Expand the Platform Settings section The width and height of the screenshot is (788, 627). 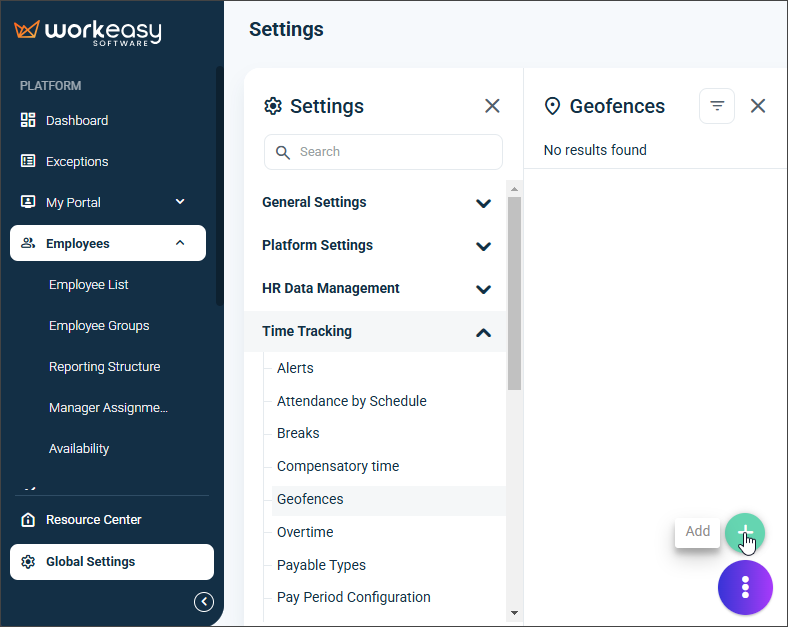tap(376, 246)
